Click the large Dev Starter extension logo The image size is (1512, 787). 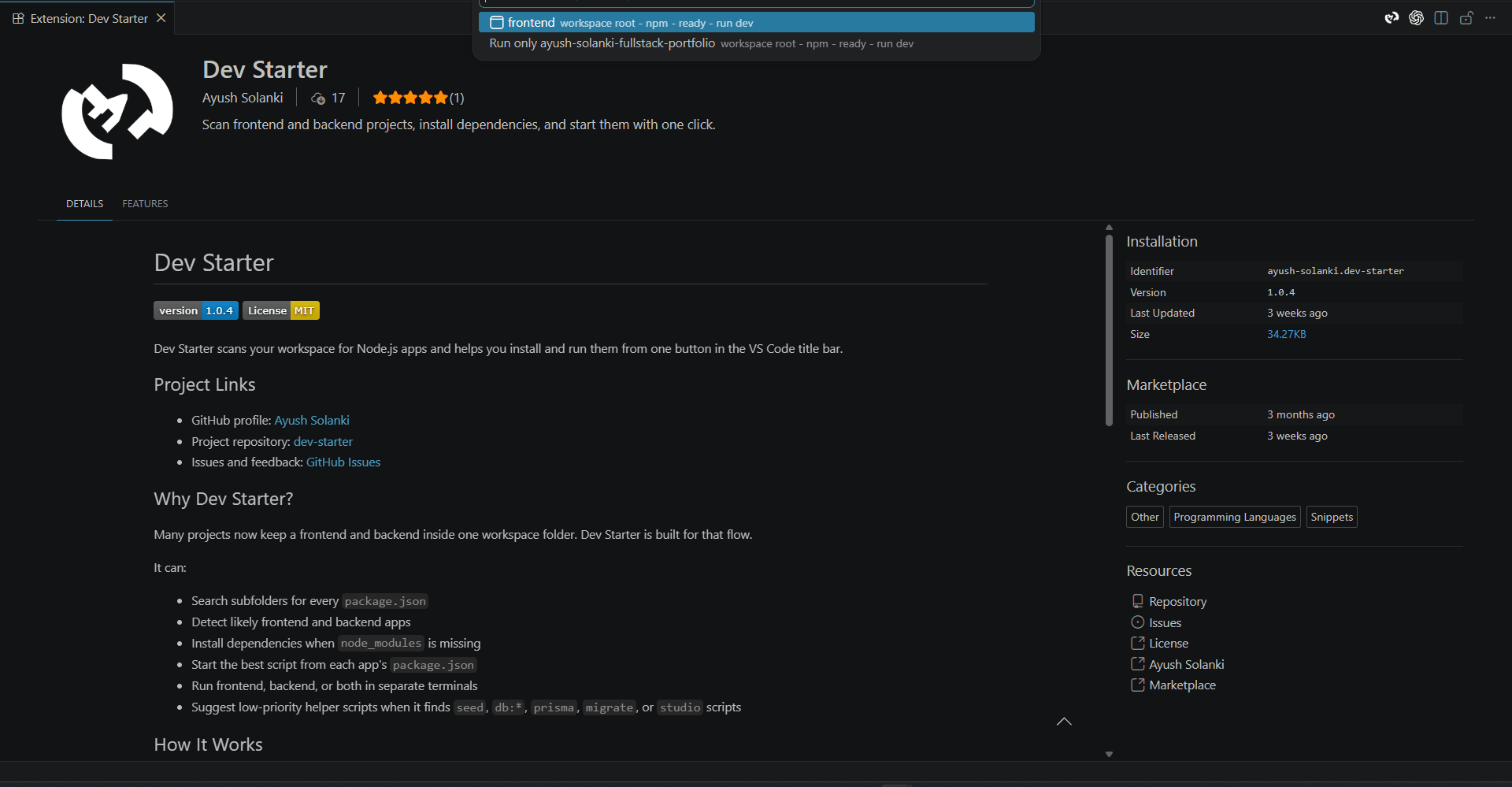click(x=117, y=111)
